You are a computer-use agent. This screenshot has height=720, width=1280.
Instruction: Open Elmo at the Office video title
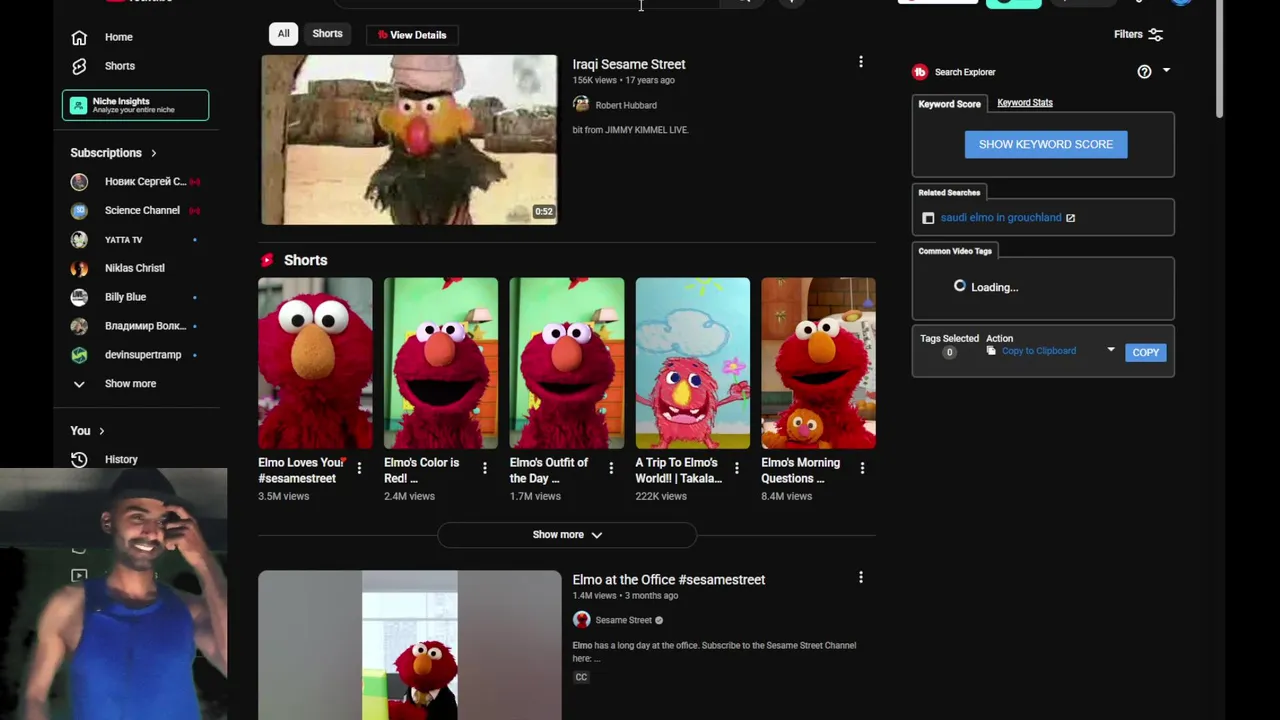point(668,580)
